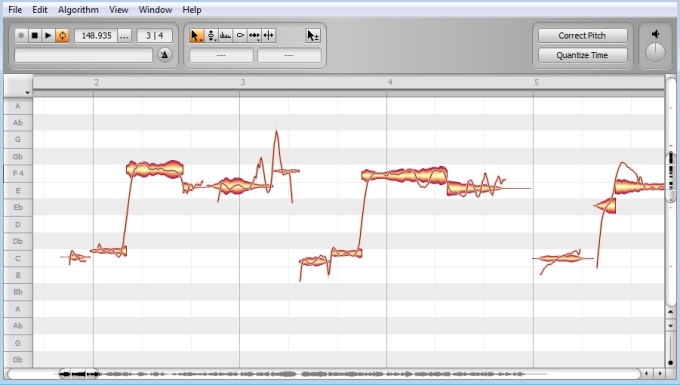Click the 'Bb' pitch ruler label
Image resolution: width=680 pixels, height=385 pixels.
click(18, 292)
